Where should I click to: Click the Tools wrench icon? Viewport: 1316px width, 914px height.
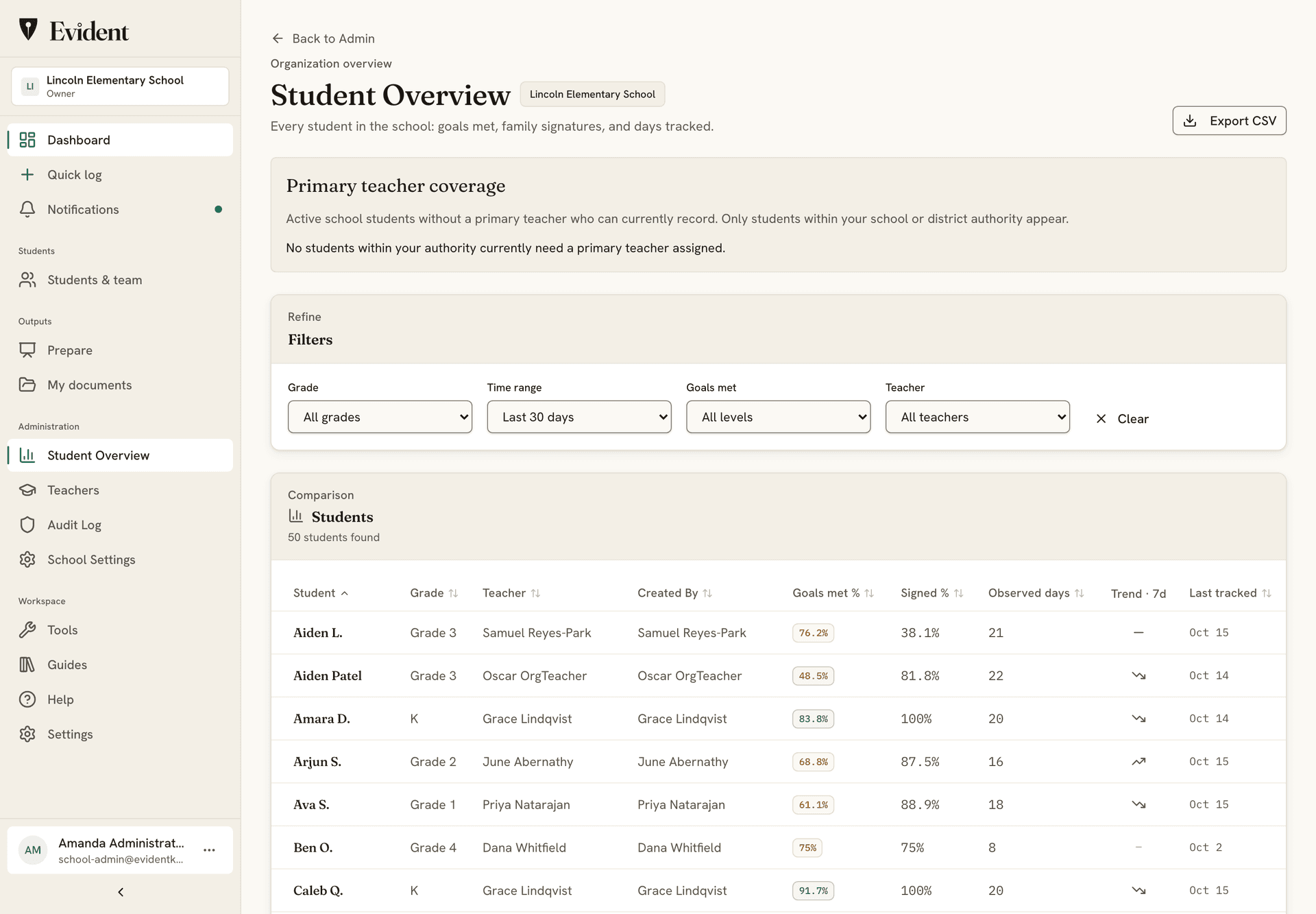(x=27, y=629)
